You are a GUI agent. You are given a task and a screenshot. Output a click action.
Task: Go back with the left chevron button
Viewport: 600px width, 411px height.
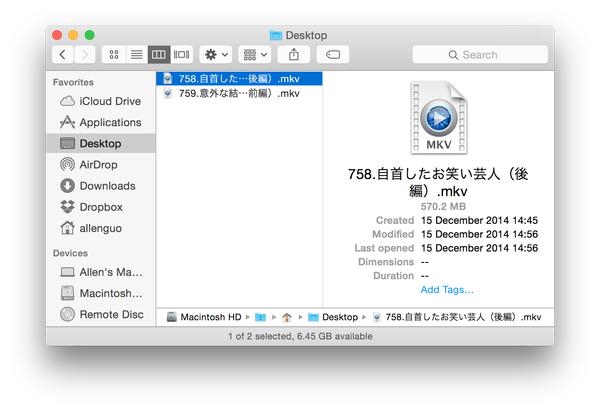[63, 55]
